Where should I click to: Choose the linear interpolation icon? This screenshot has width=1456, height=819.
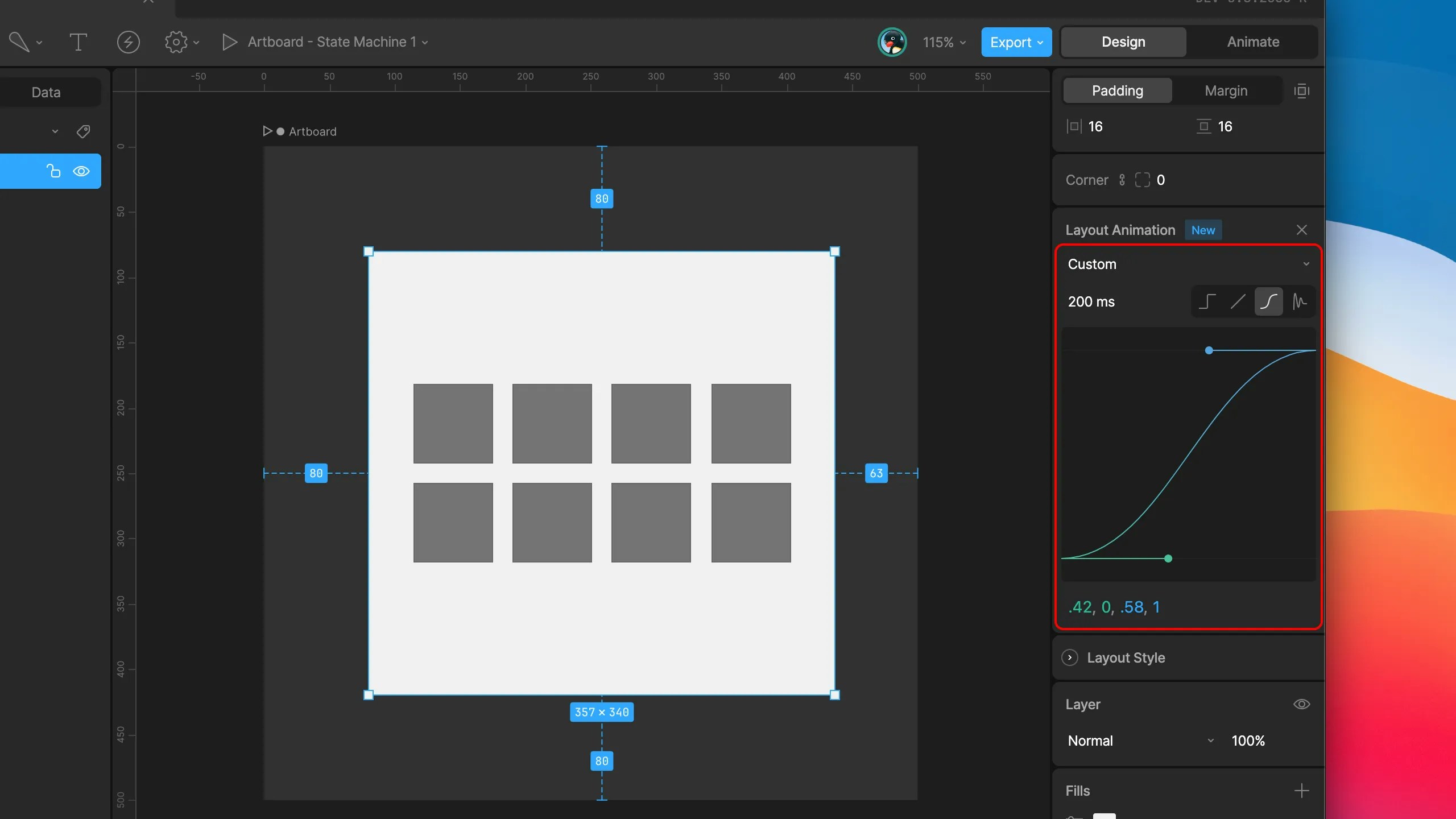1238,301
